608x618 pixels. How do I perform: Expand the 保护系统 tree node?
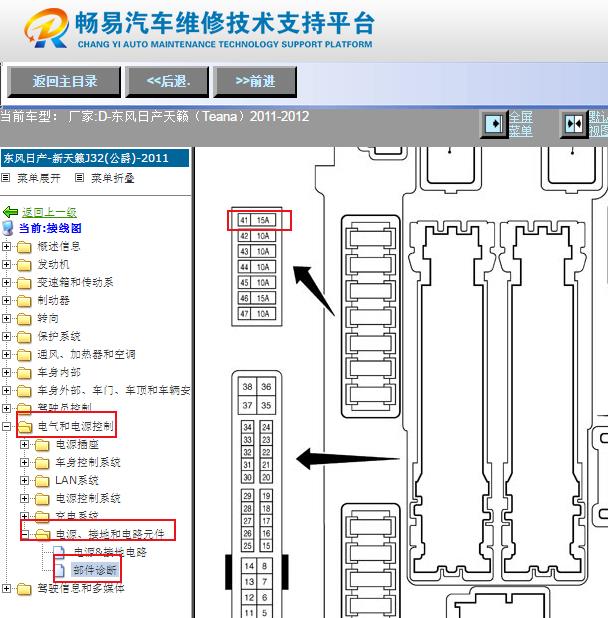click(x=6, y=336)
